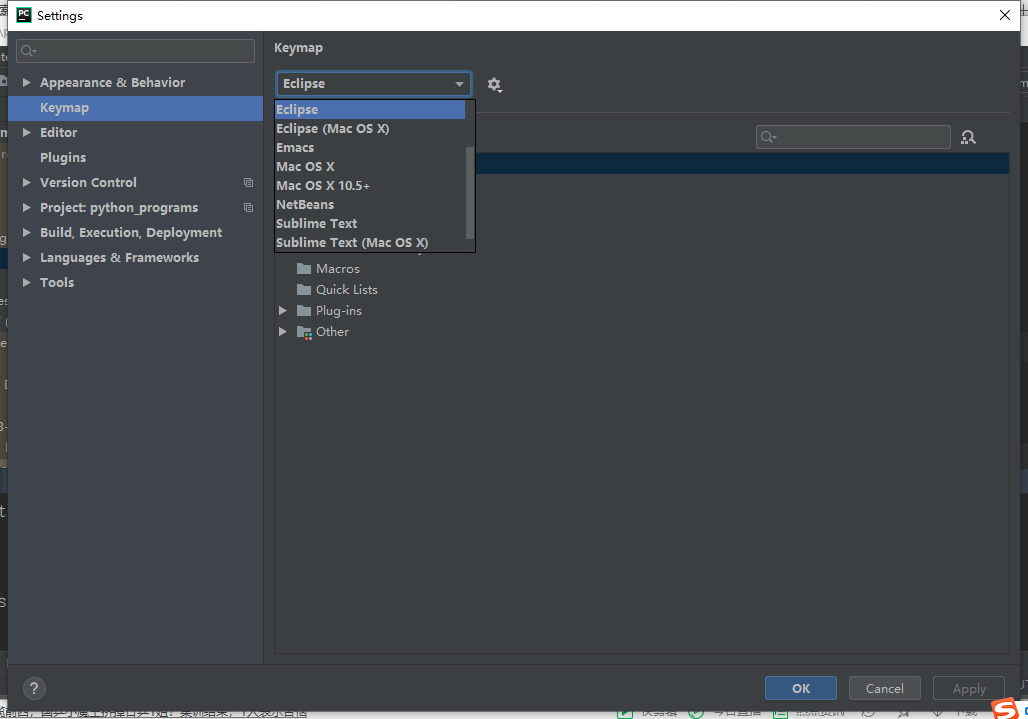Select Eclipse in the keymap list

[370, 109]
